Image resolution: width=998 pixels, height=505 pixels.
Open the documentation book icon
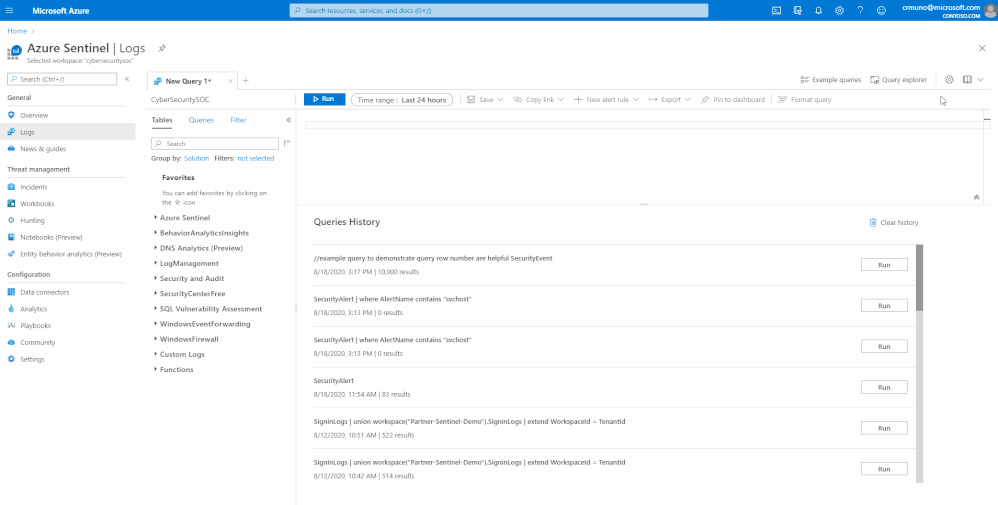967,80
